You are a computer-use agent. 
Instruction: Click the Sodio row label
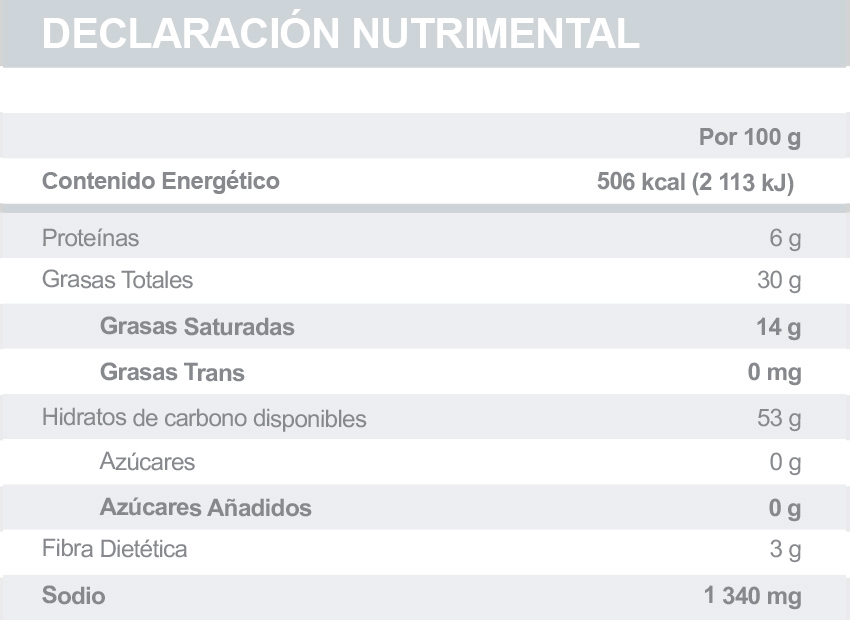pos(73,596)
